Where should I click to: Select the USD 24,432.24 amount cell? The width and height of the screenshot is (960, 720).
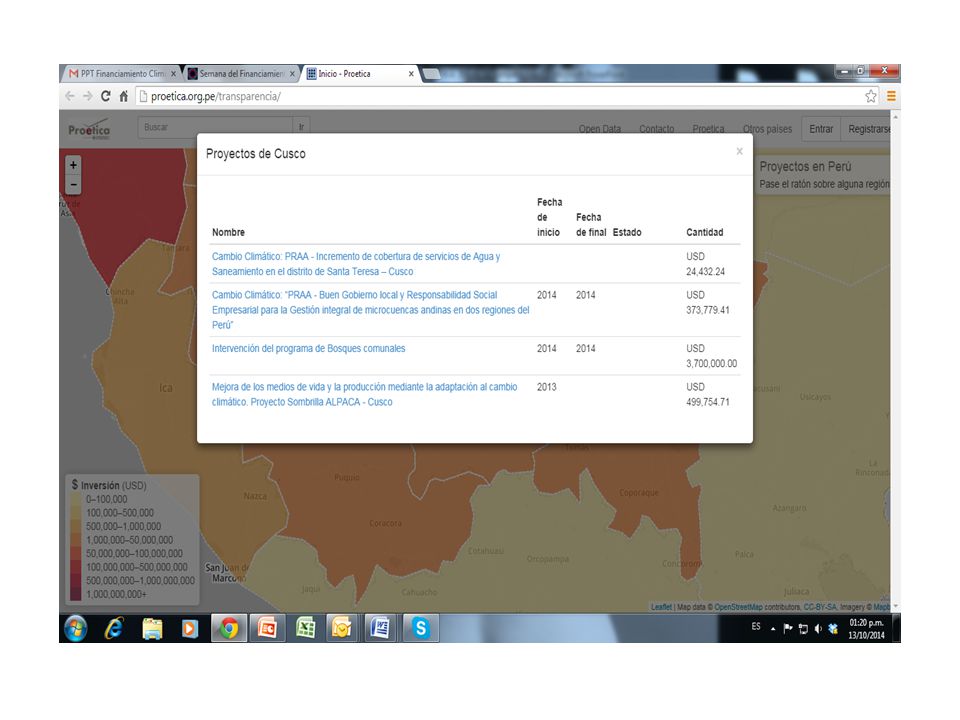[705, 264]
